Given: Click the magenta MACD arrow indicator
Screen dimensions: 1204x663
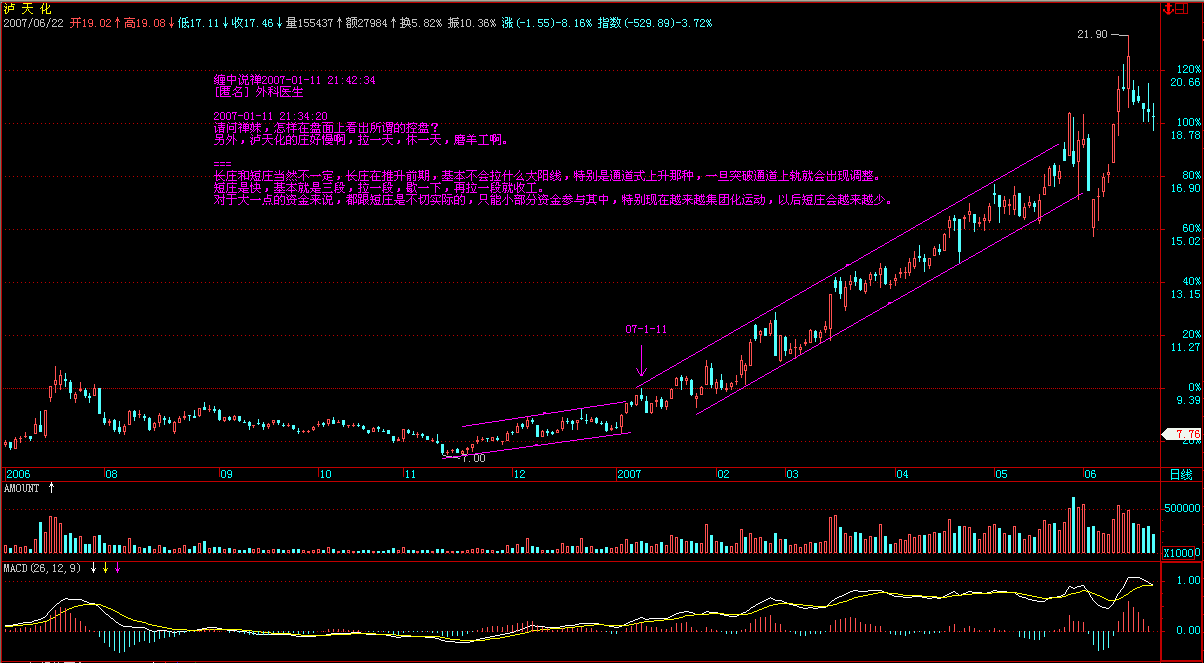Looking at the screenshot, I should (117, 568).
